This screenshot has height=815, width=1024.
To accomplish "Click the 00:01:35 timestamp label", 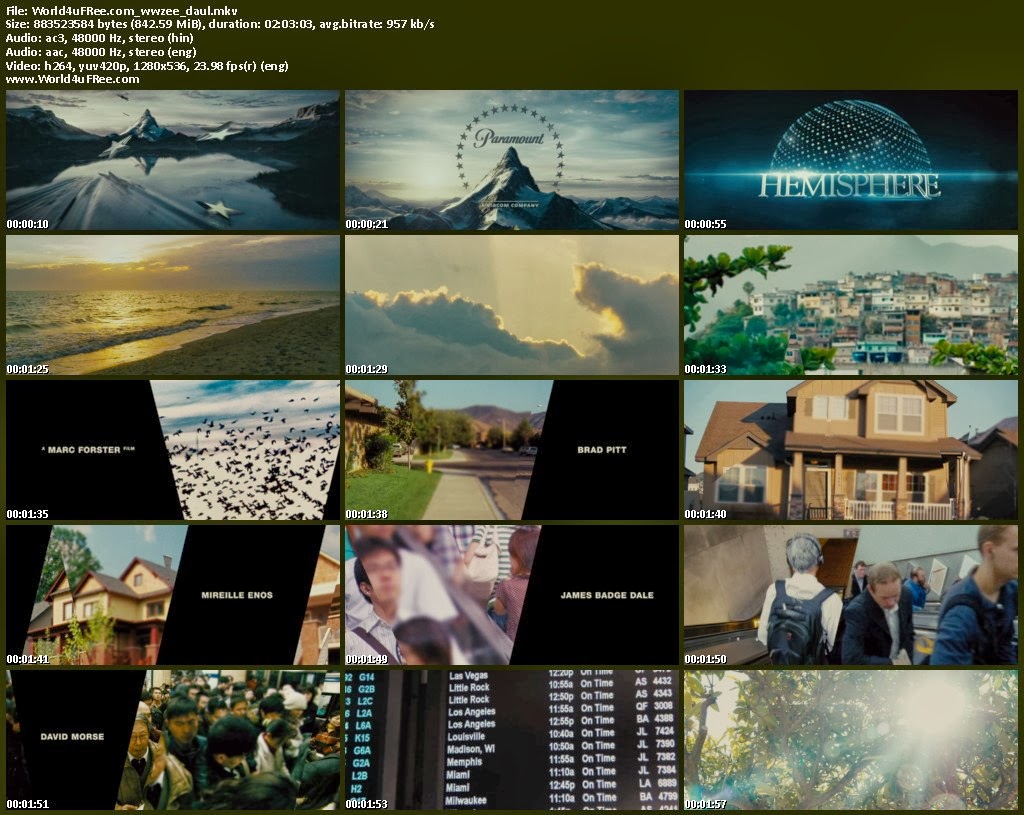I will 27,514.
